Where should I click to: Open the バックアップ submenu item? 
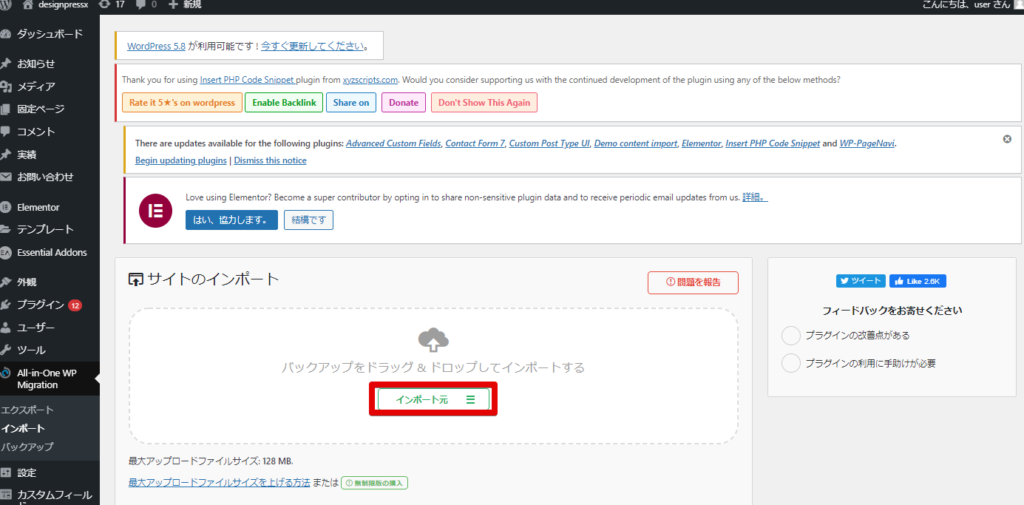coord(27,446)
